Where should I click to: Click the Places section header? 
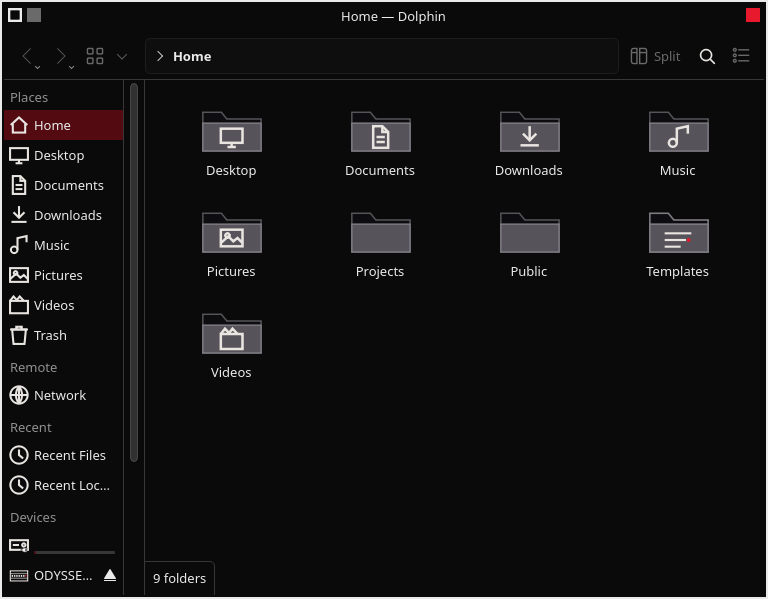29,97
